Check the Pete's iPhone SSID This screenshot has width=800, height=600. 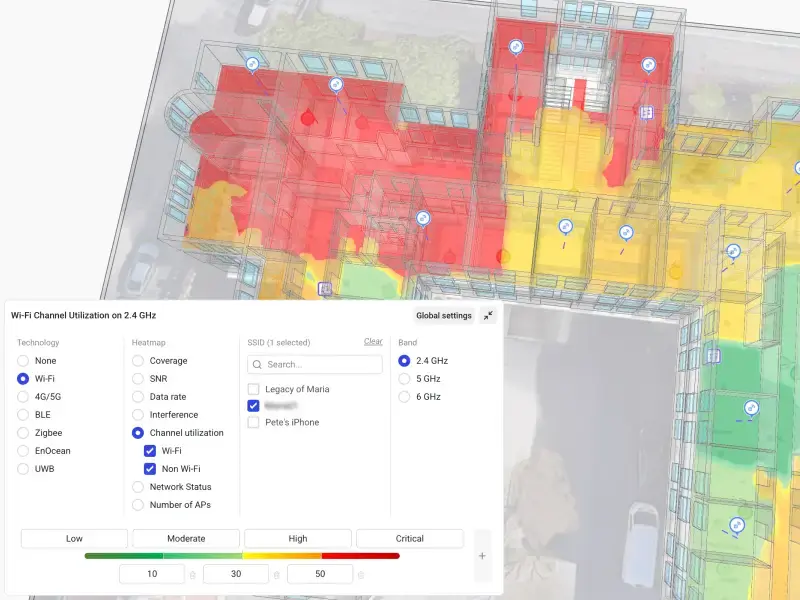coord(254,423)
